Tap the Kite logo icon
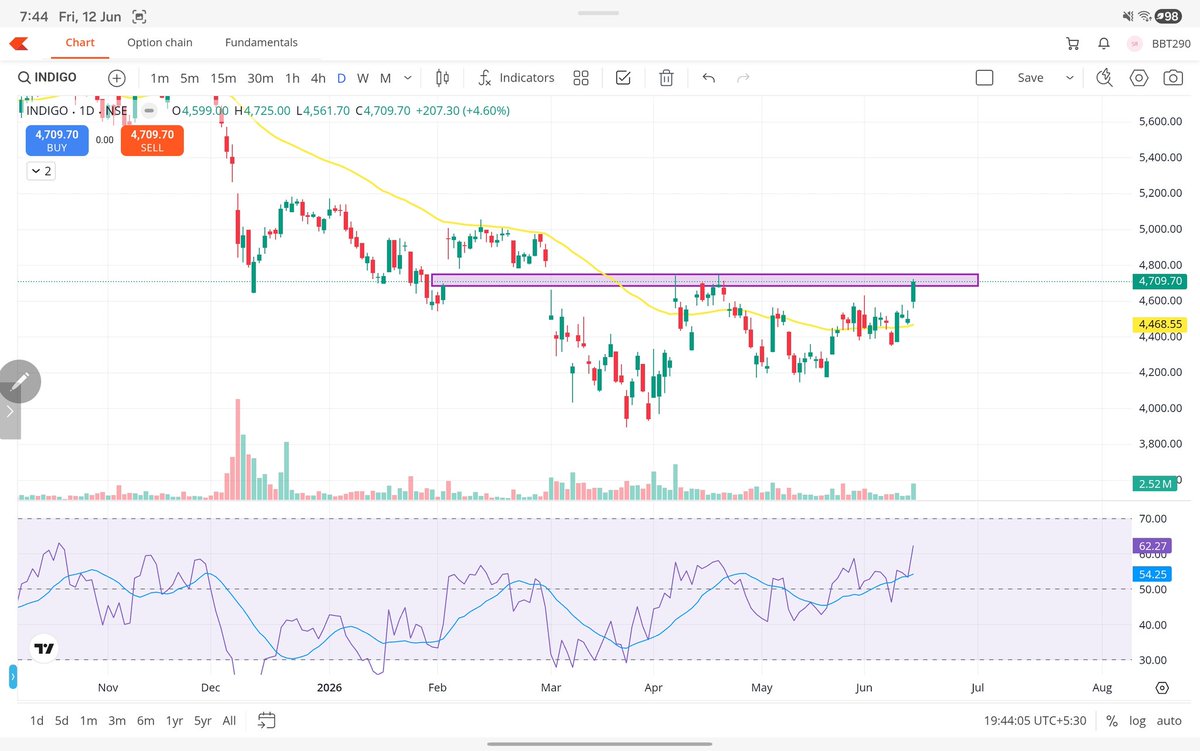Viewport: 1200px width, 751px height. (x=19, y=43)
